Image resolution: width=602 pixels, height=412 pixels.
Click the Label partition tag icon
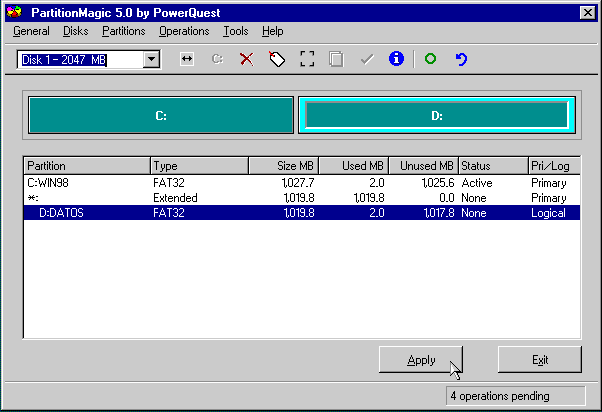277,59
